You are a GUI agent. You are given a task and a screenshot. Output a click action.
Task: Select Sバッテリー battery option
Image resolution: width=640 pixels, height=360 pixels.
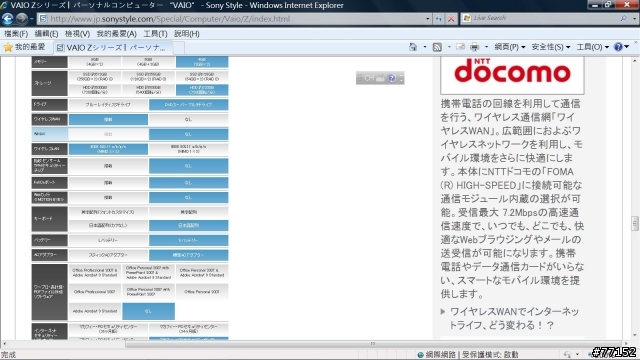tap(188, 240)
